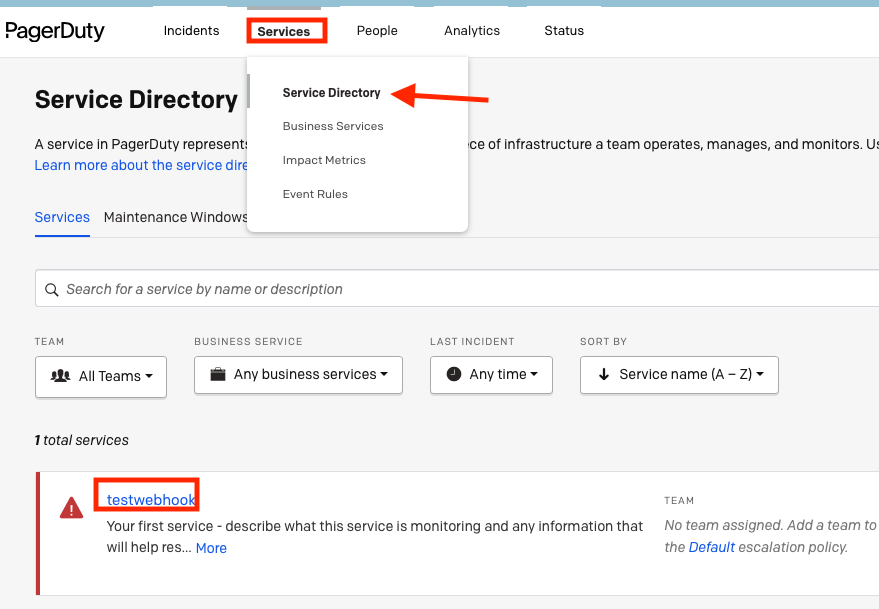Open the People menu
The image size is (879, 609).
377,31
